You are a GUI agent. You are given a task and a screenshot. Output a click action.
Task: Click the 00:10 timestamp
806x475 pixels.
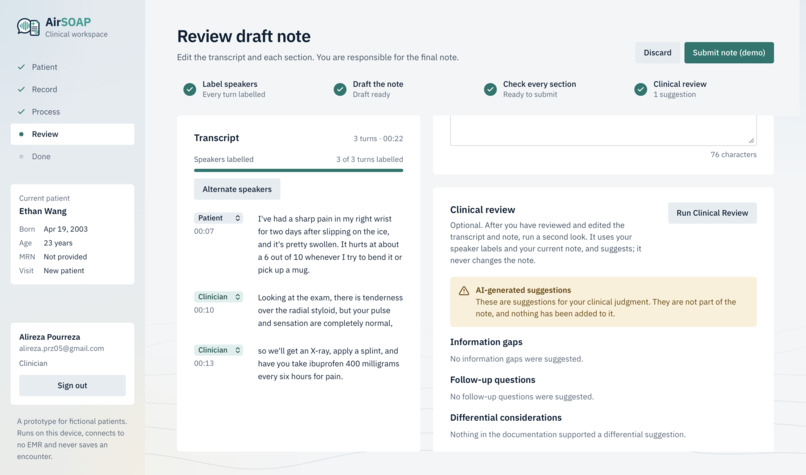coord(204,310)
